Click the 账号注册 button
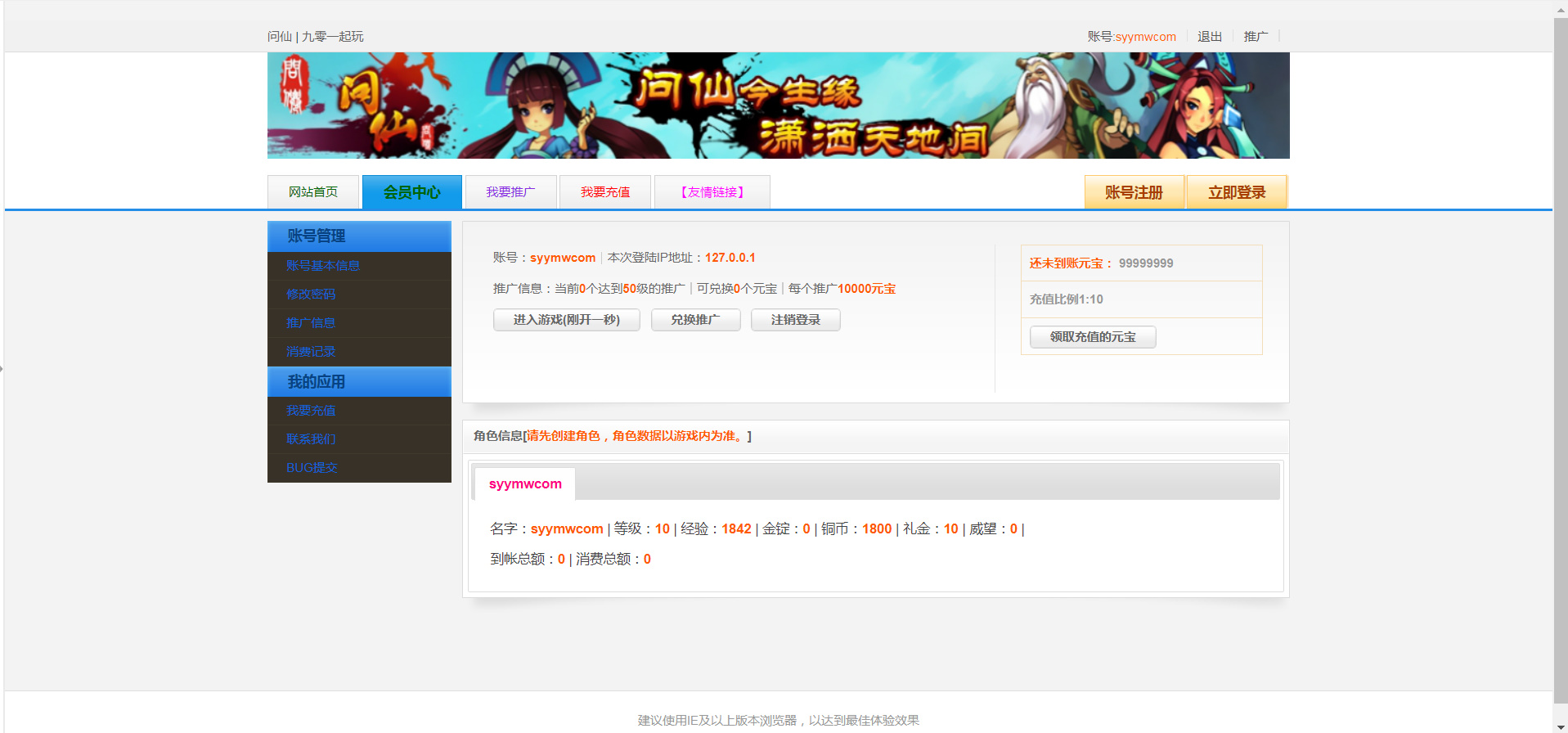The width and height of the screenshot is (1568, 733). click(x=1134, y=192)
